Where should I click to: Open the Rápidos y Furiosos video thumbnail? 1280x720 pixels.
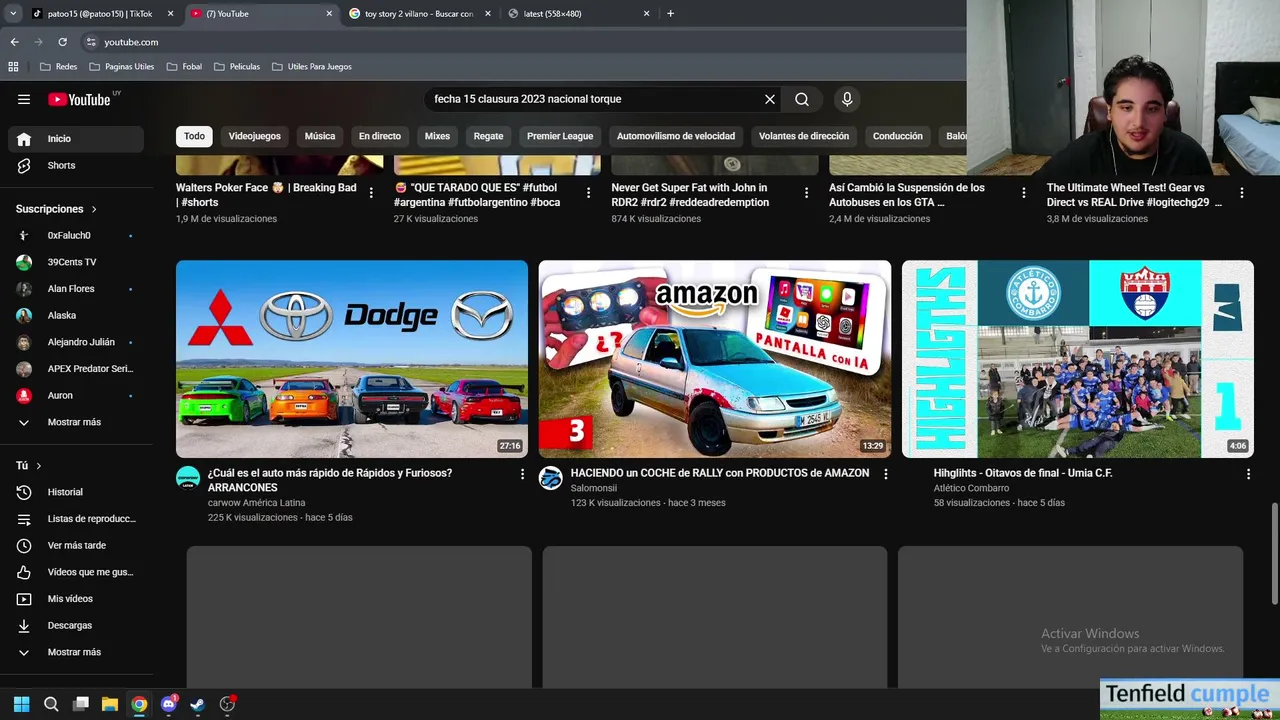tap(352, 359)
